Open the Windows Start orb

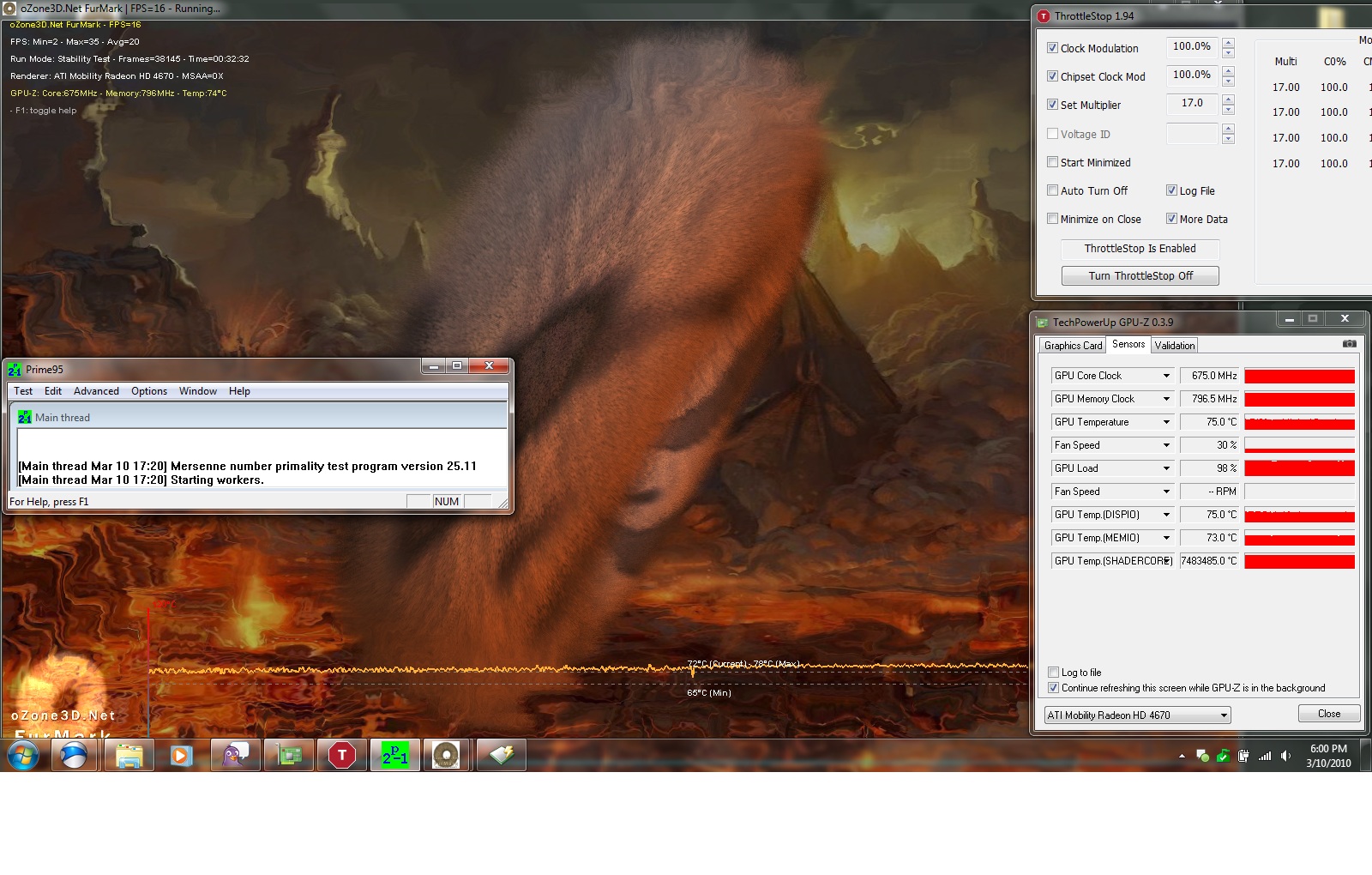tap(22, 756)
